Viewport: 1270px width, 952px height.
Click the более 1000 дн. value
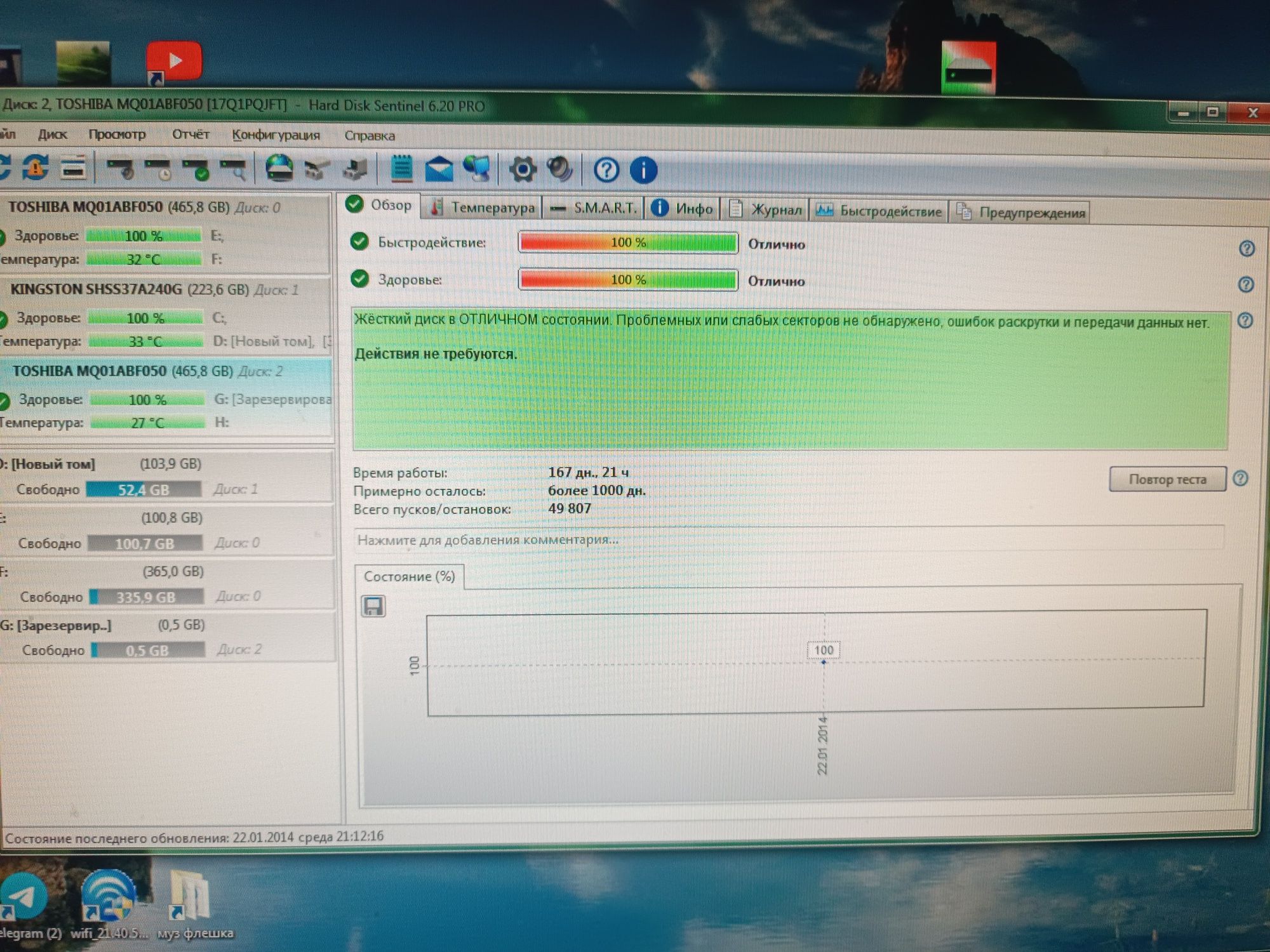[596, 491]
